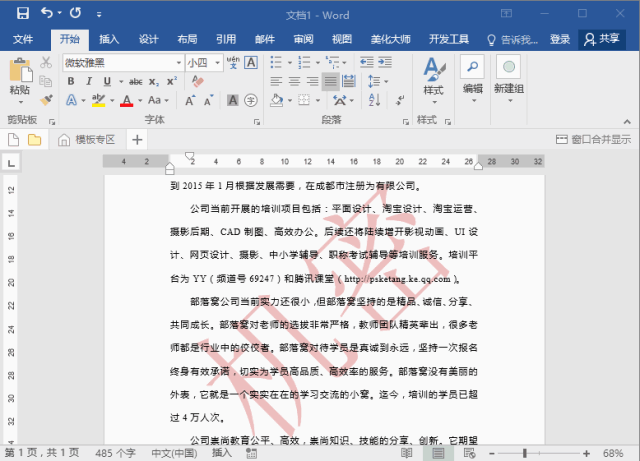Open 模板专区 template zone

point(87,140)
